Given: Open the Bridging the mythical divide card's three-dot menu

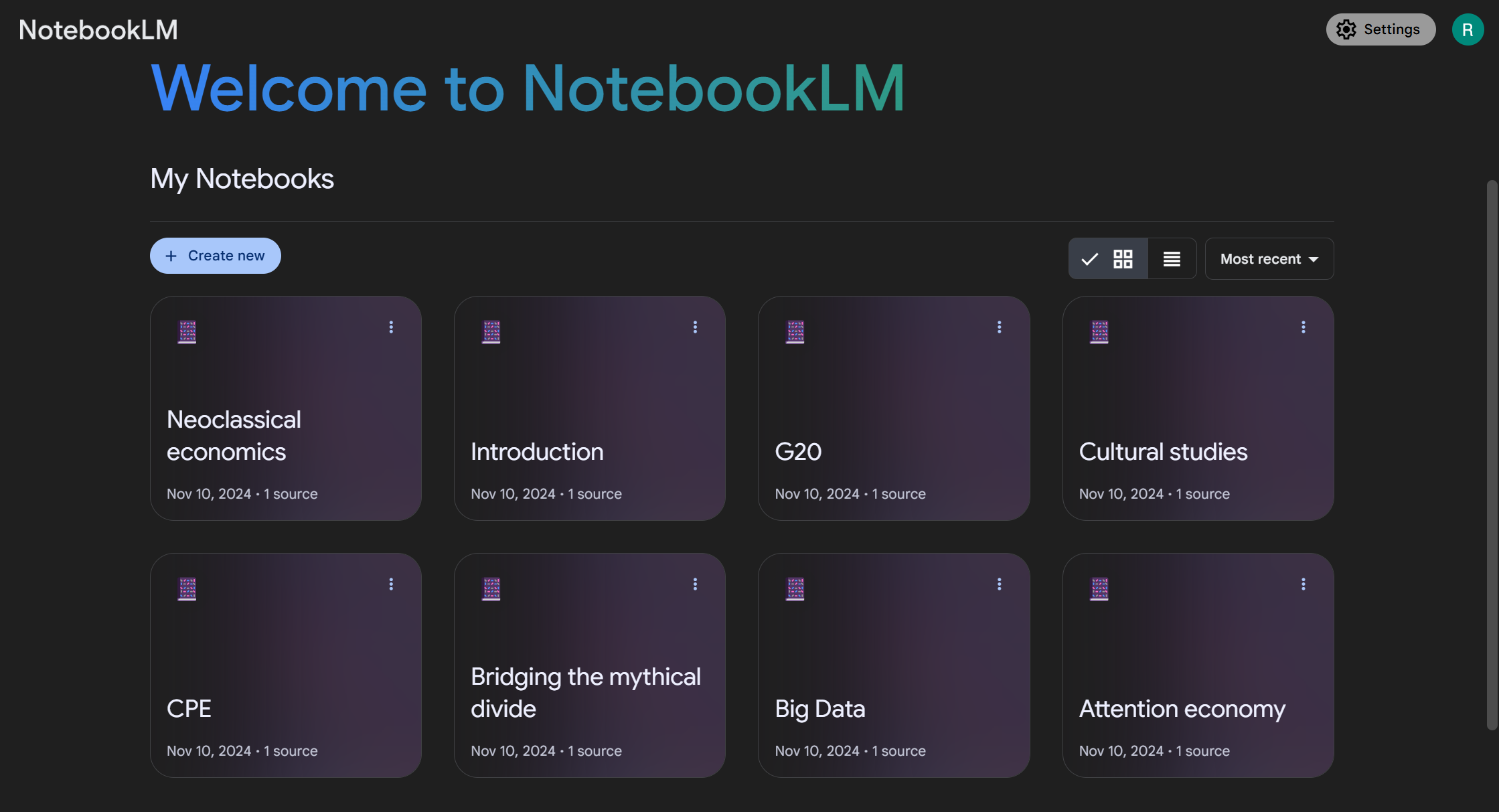Looking at the screenshot, I should [x=695, y=584].
